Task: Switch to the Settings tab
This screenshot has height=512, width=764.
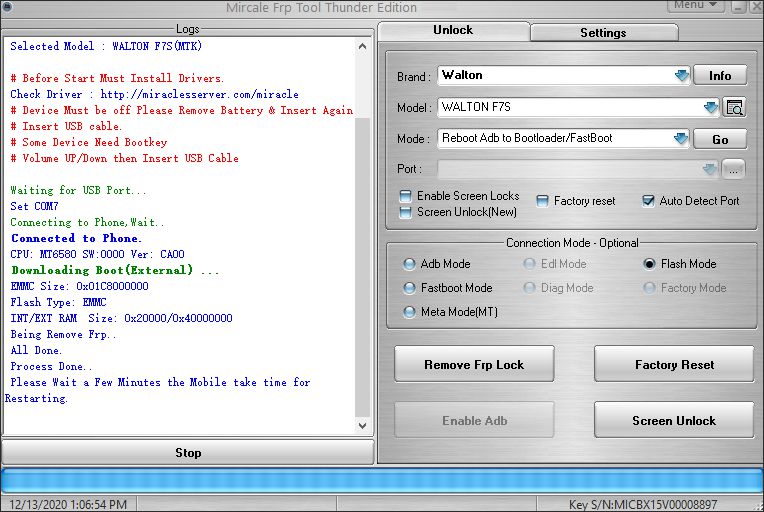Action: click(x=603, y=33)
